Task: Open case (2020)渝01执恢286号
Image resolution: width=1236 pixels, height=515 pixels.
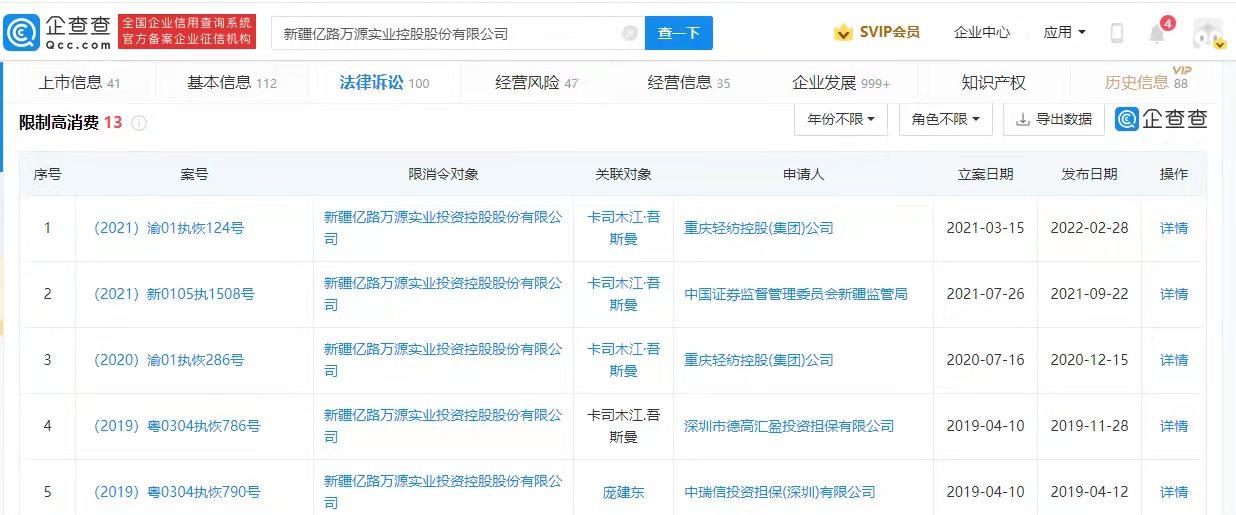Action: (x=169, y=360)
